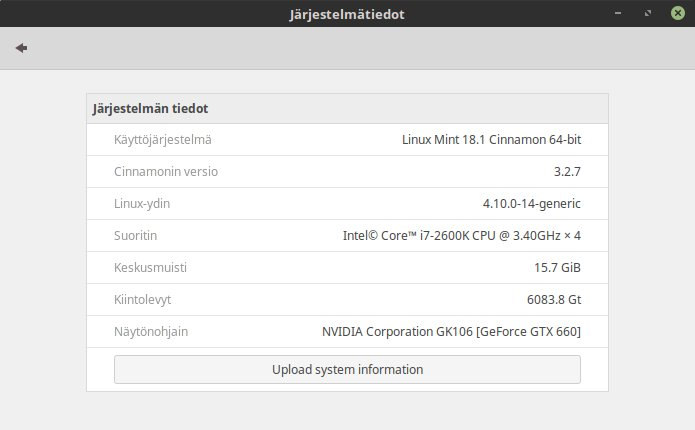Click the Intel Core i7-2600K processor value

[461, 236]
